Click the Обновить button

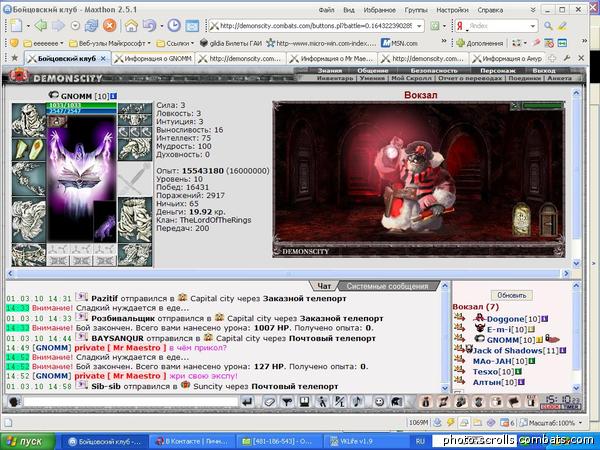tap(512, 295)
